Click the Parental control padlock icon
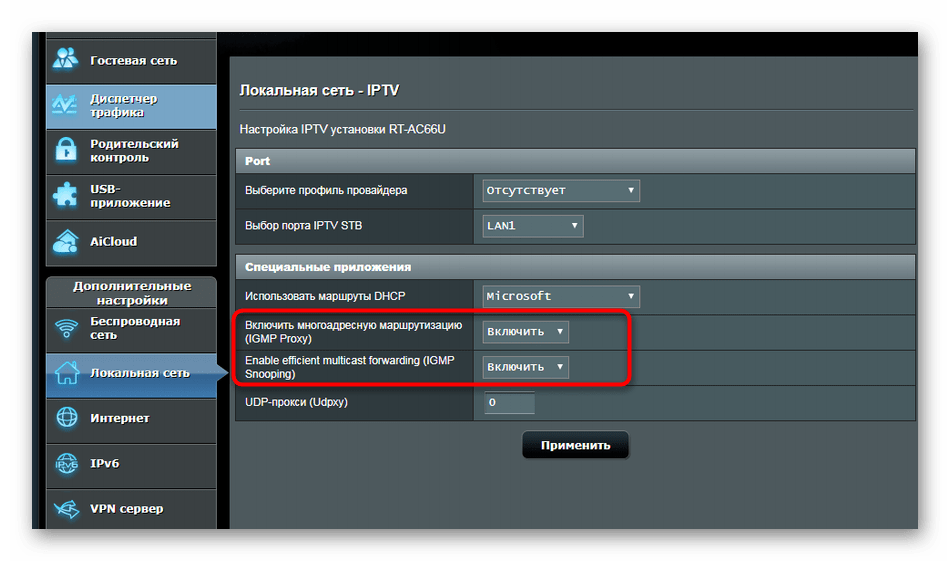 click(65, 150)
